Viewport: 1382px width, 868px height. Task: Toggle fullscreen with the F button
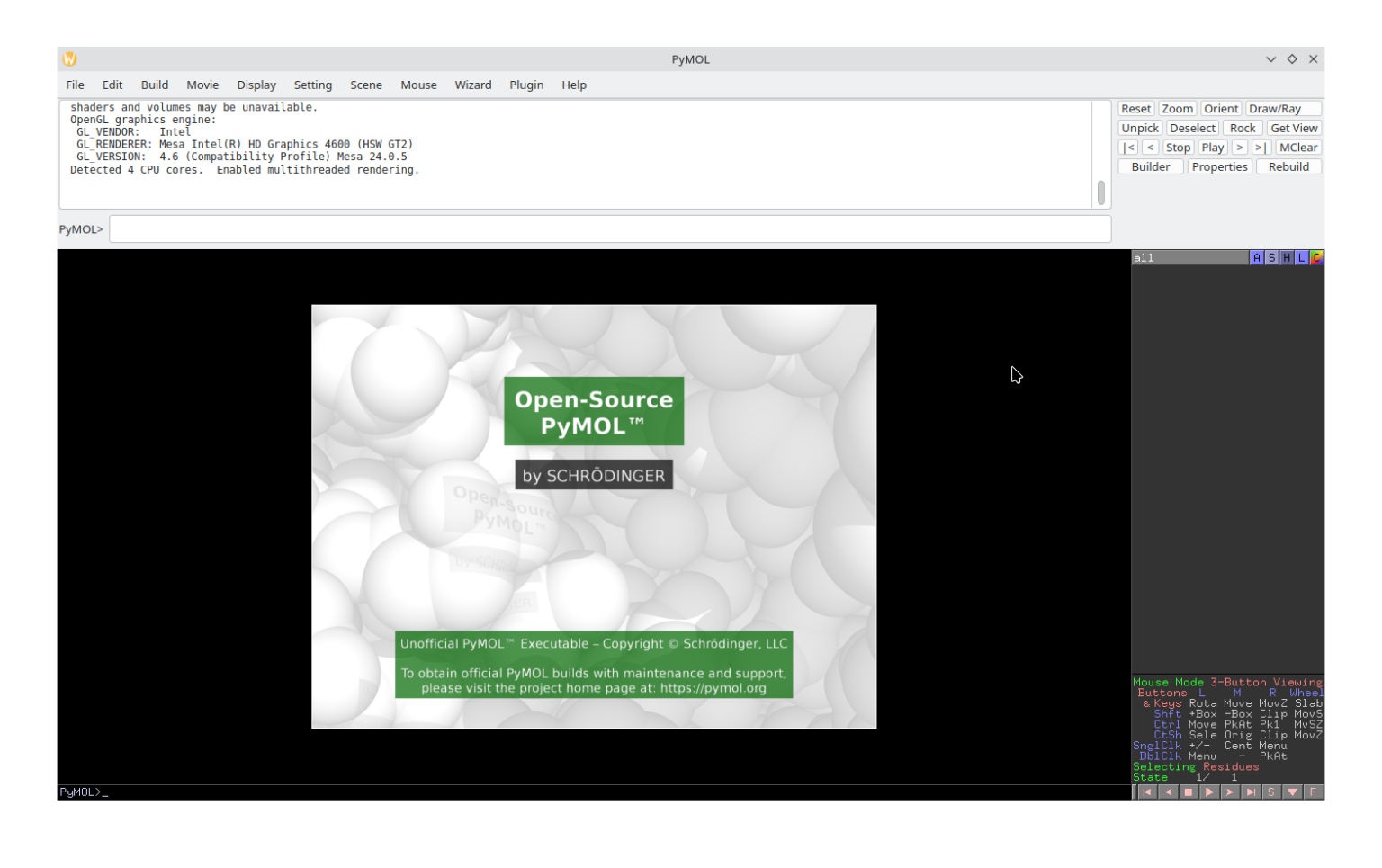point(1313,792)
